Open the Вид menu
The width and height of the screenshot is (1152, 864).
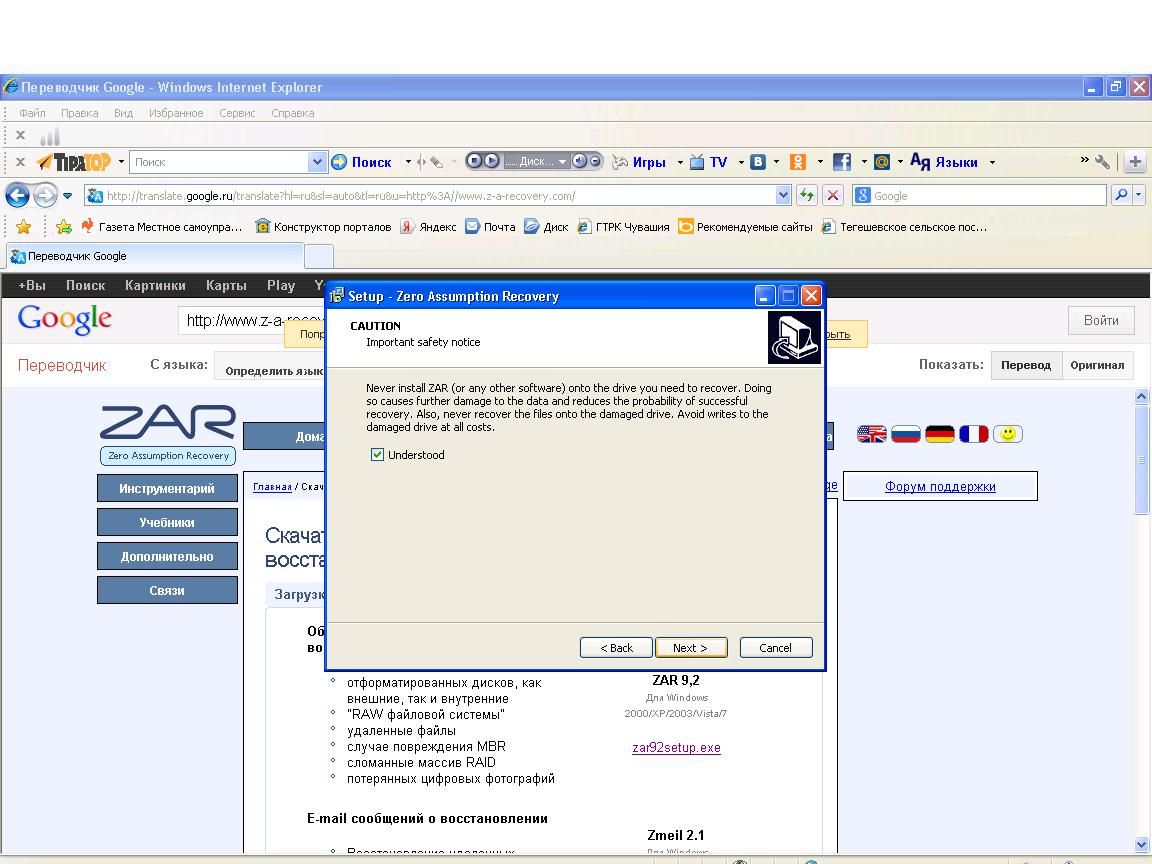click(x=123, y=112)
